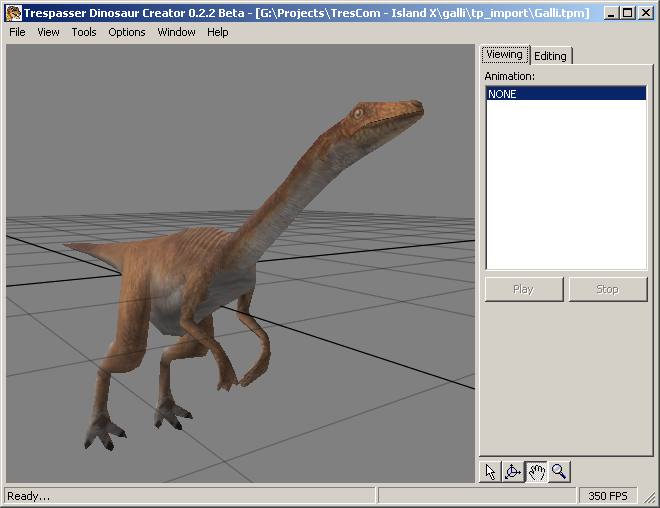Open the Window menu
The height and width of the screenshot is (508, 660).
pos(176,32)
